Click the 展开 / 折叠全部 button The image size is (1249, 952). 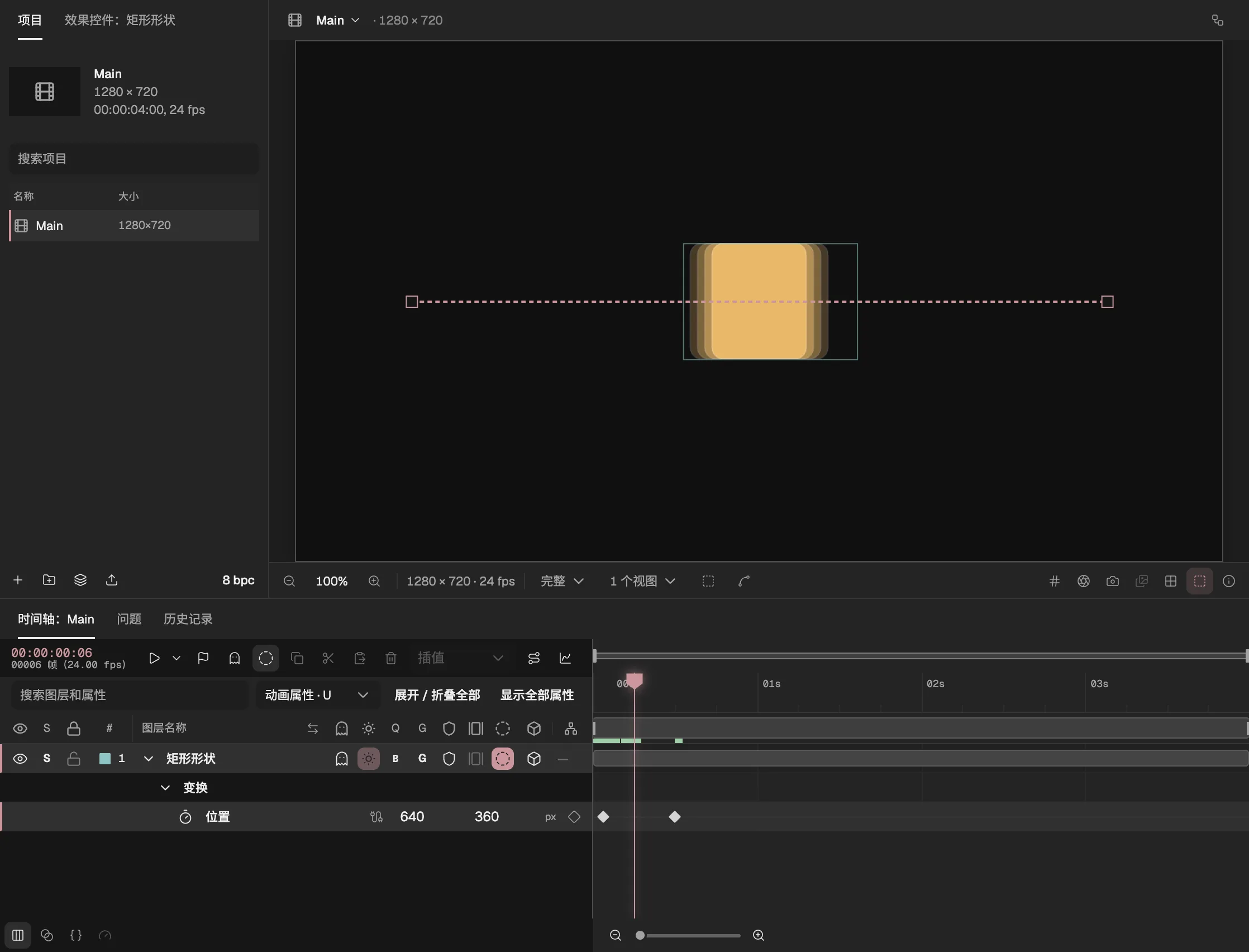tap(437, 695)
